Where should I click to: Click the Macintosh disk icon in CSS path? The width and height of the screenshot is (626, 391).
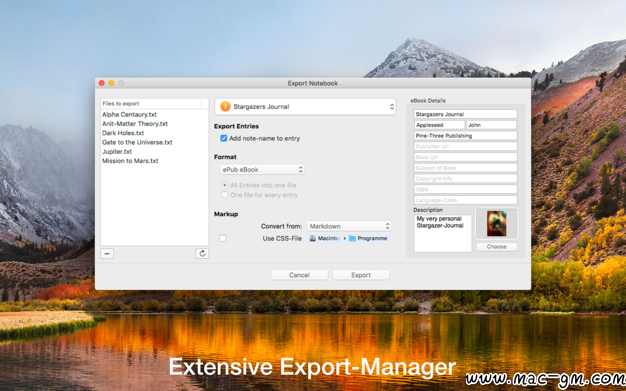pos(313,238)
